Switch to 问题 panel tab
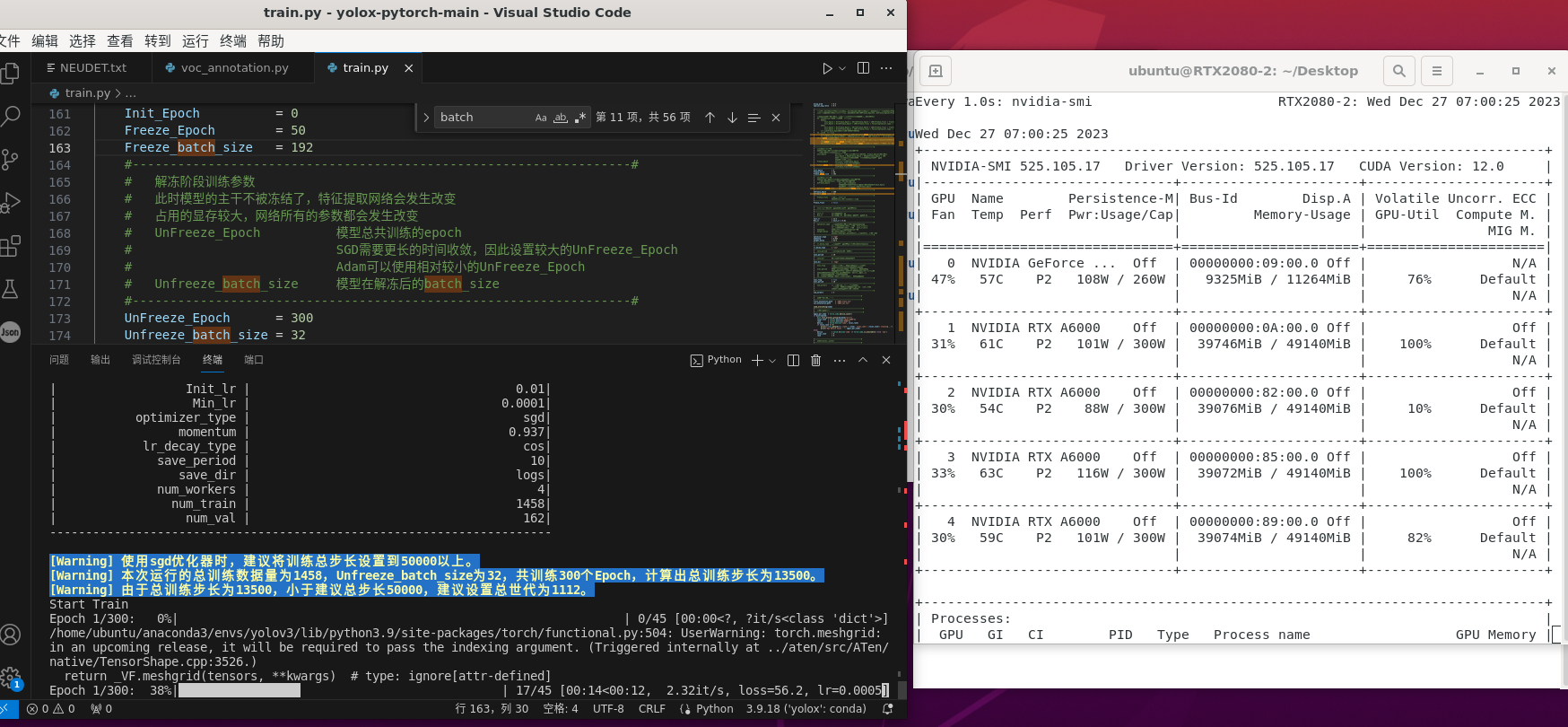Screen dimensions: 1568x727 pos(59,360)
